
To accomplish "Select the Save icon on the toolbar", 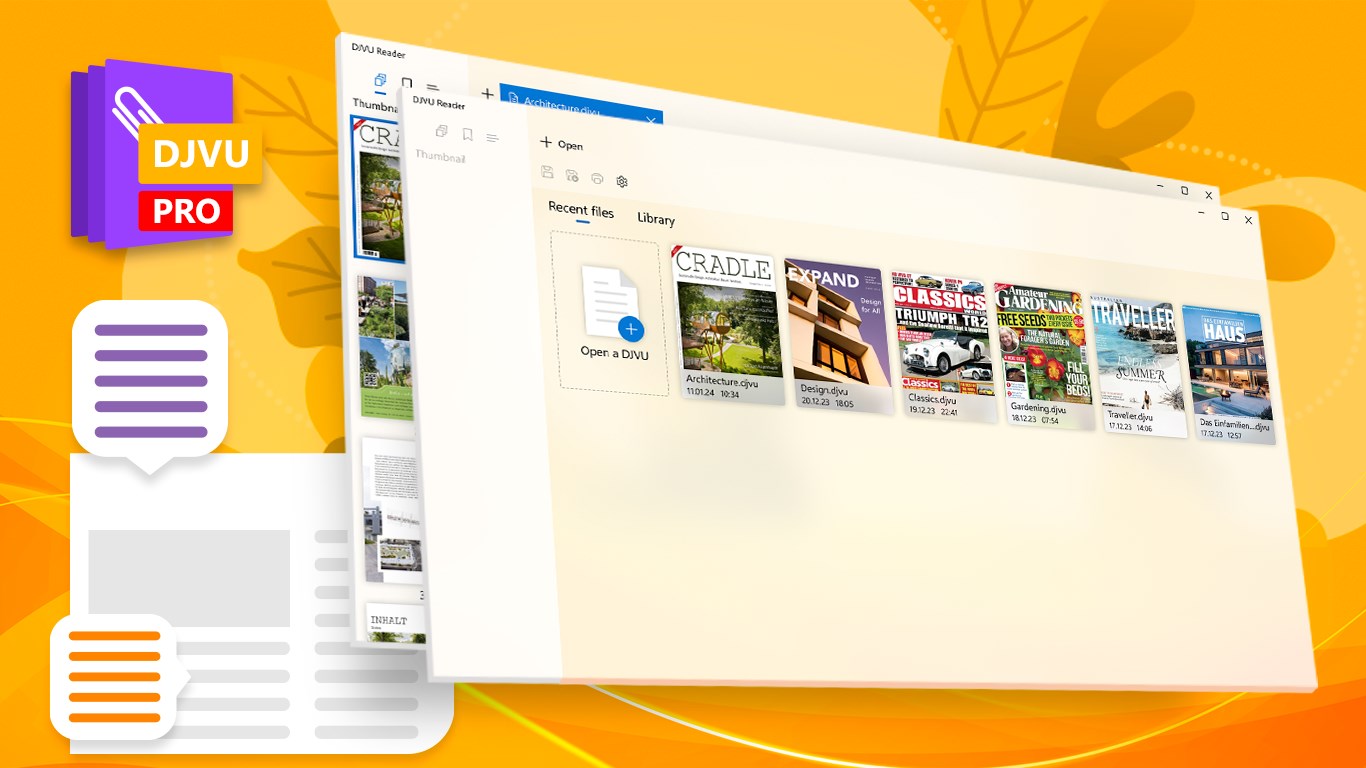I will [548, 173].
